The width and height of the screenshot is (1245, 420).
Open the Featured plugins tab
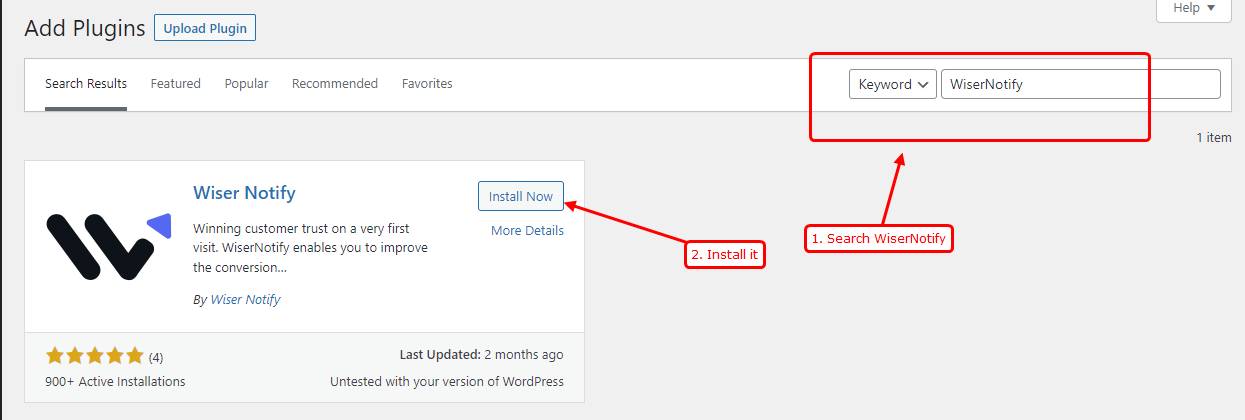[176, 84]
